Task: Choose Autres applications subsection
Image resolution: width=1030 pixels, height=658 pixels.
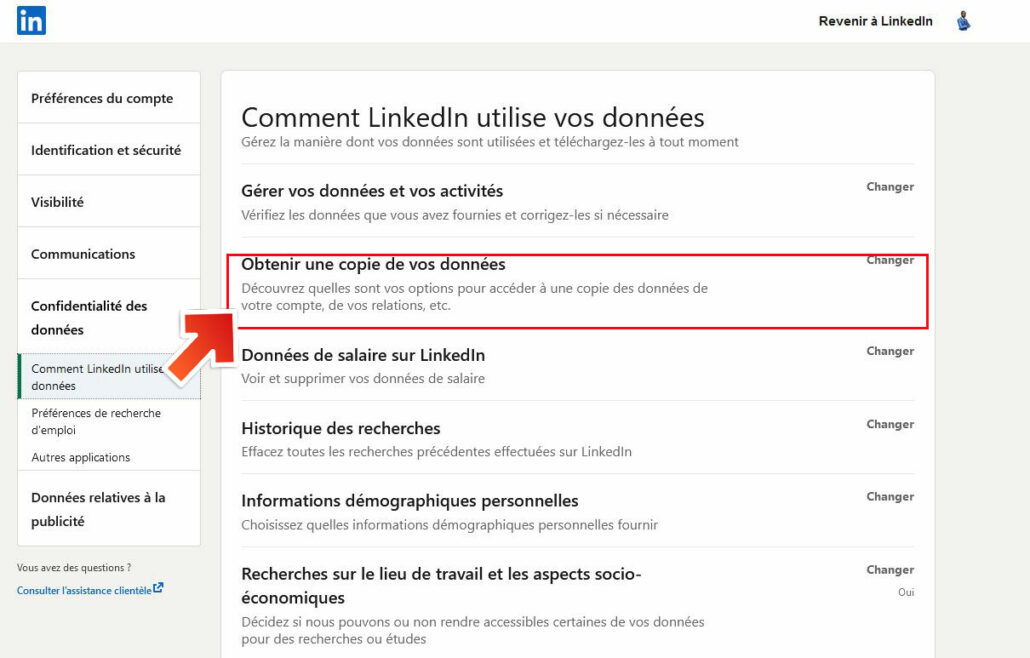Action: point(81,457)
